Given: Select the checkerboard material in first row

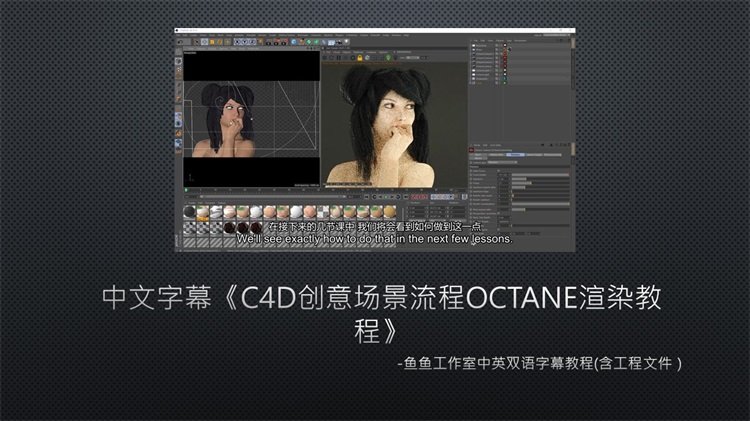Looking at the screenshot, I should coord(323,212).
